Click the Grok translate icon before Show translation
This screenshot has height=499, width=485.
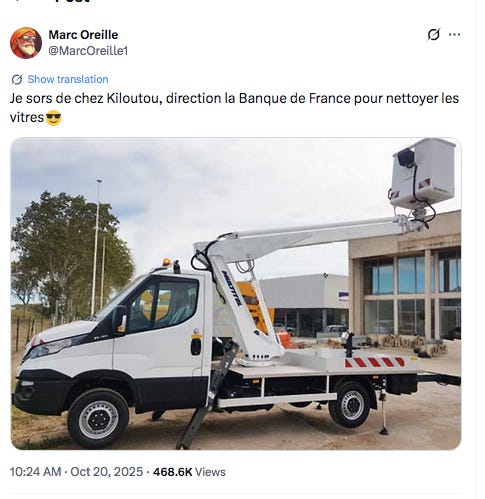coord(17,80)
